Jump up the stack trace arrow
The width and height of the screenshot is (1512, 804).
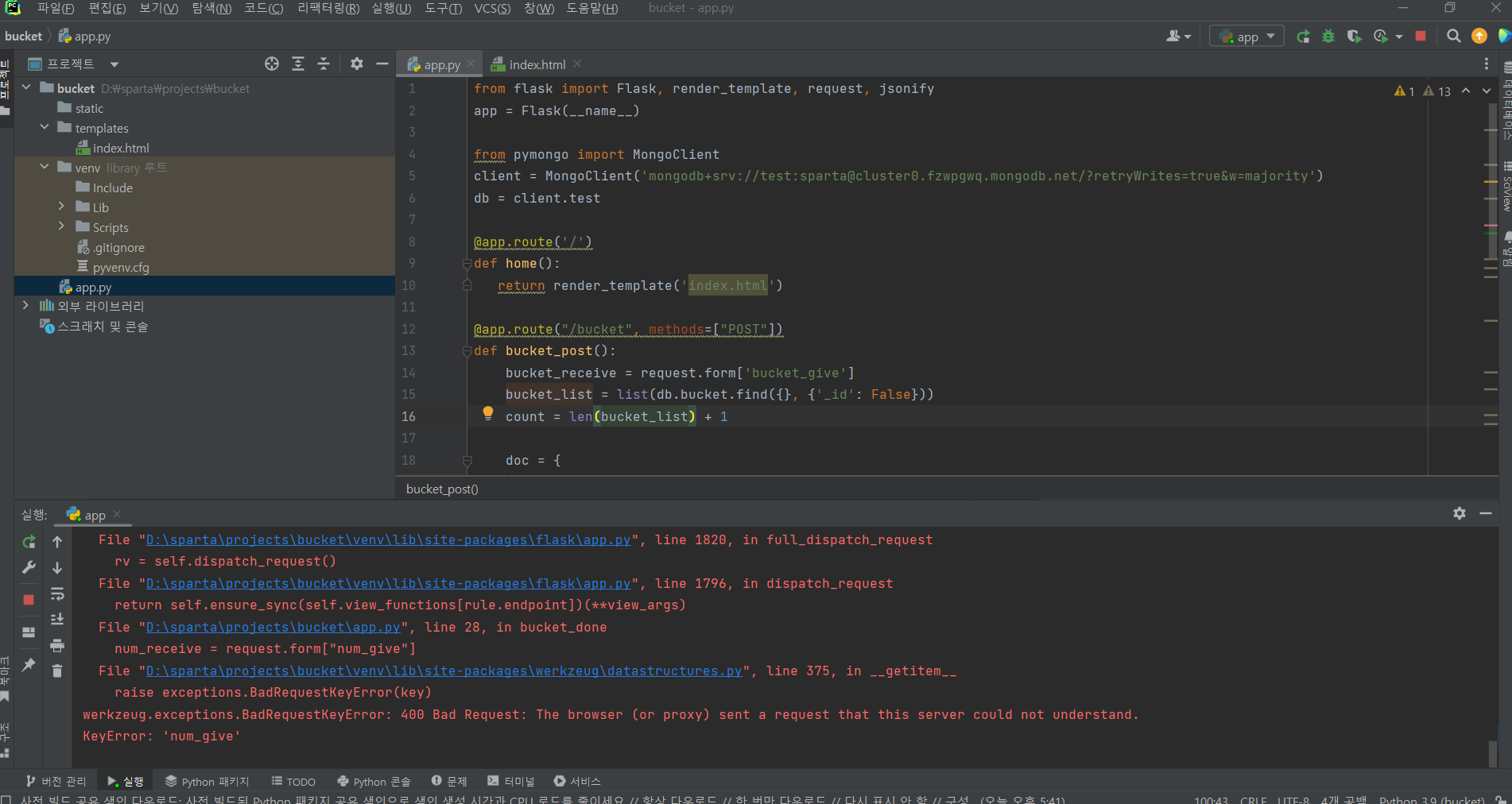(57, 542)
